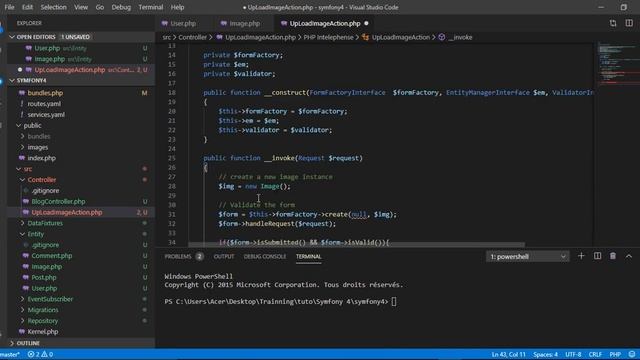Select the UpLoadImageAction.php editor tab
This screenshot has height=360, width=640.
[x=324, y=24]
